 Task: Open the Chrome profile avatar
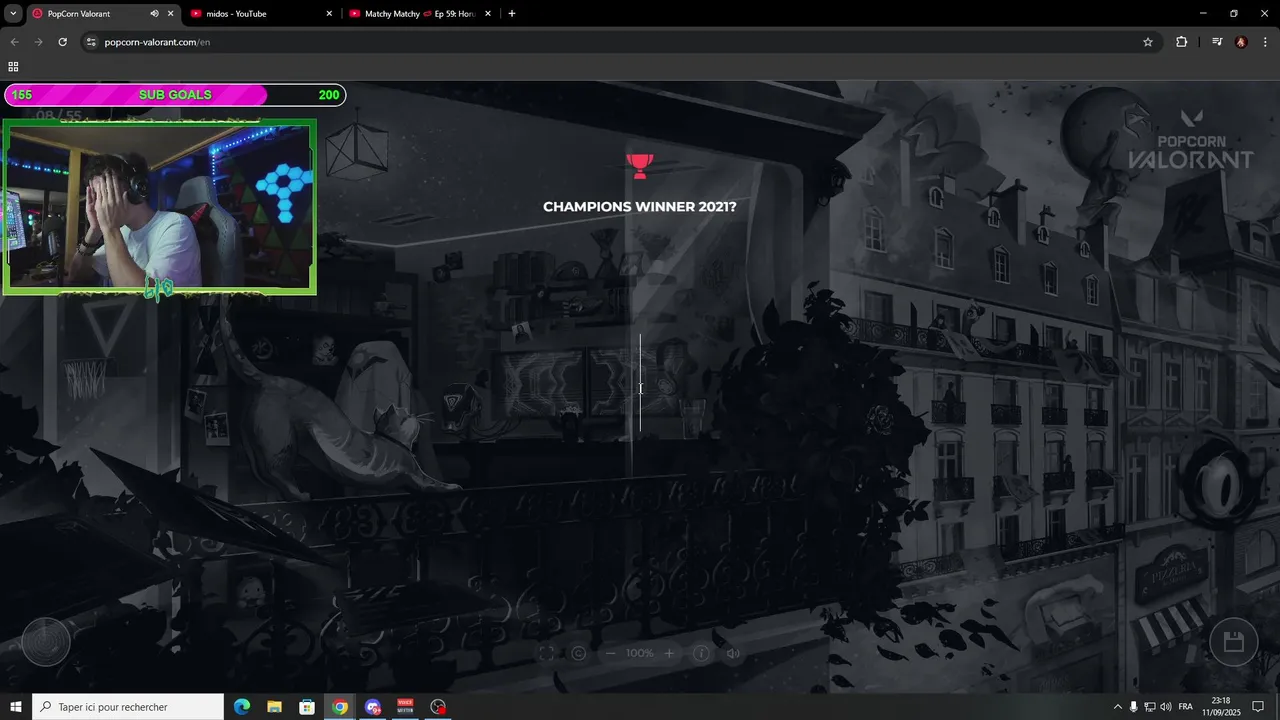click(x=1241, y=42)
